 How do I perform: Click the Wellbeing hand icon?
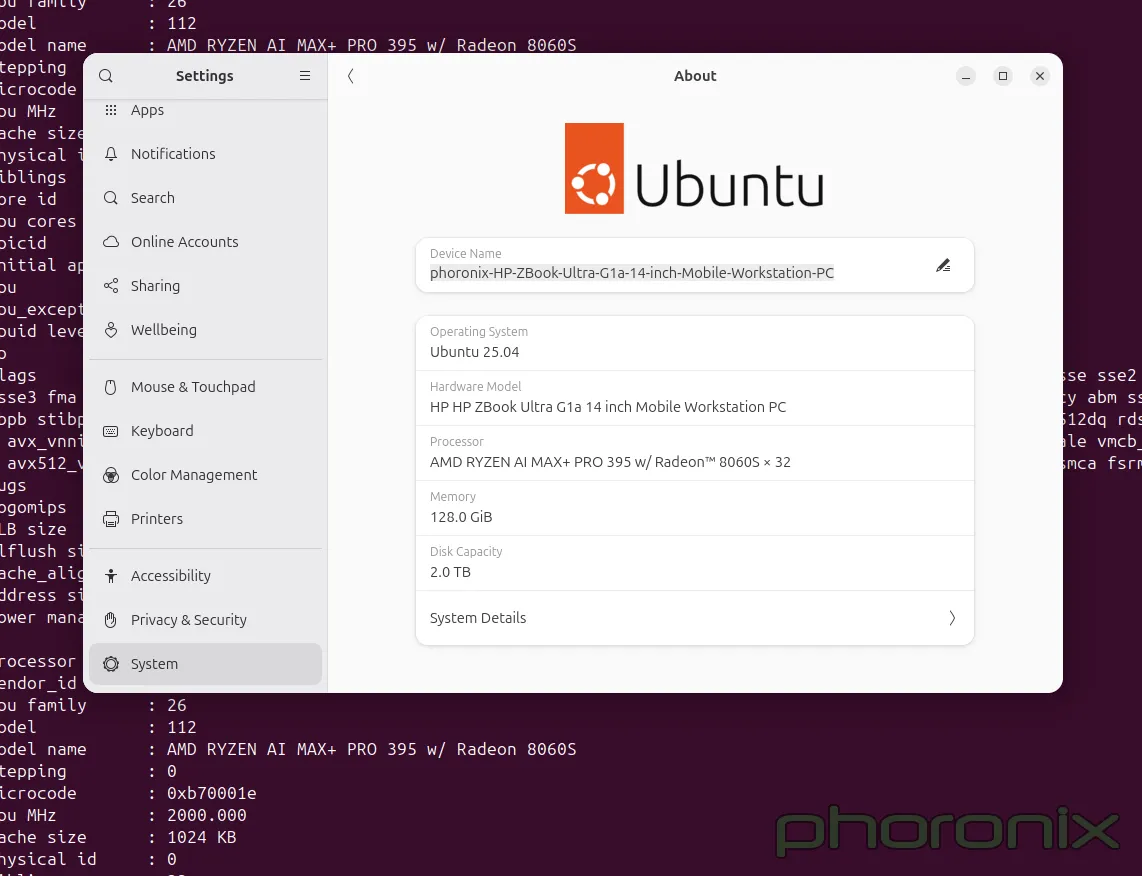tap(110, 330)
